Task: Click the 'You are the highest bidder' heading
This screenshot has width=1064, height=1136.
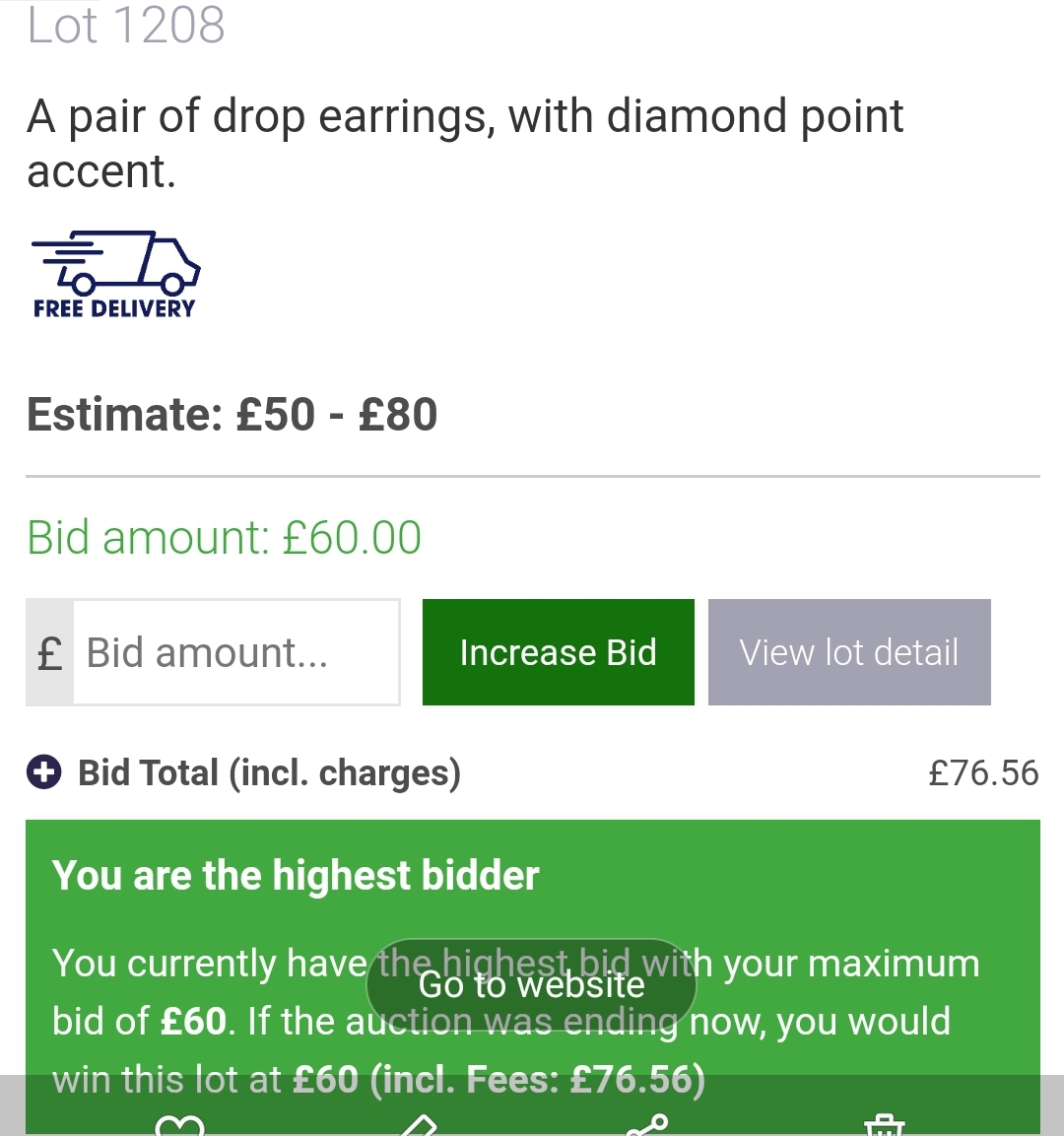Action: 296,876
